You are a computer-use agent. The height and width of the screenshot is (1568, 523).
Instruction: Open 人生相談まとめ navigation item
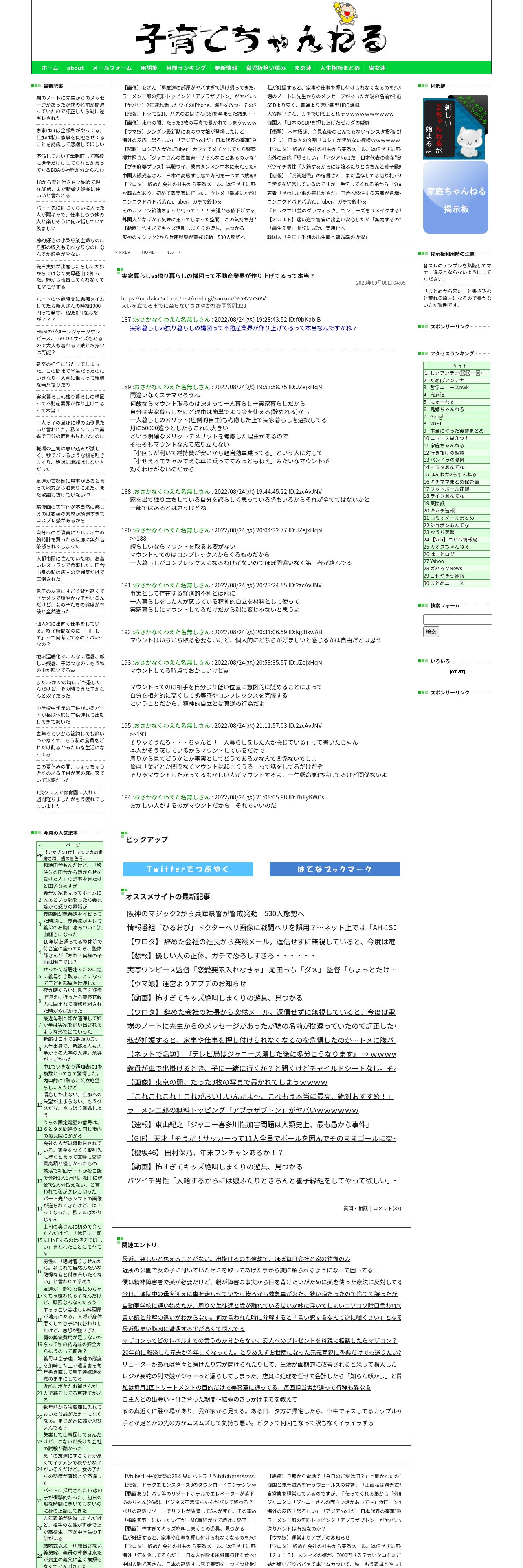tap(340, 68)
